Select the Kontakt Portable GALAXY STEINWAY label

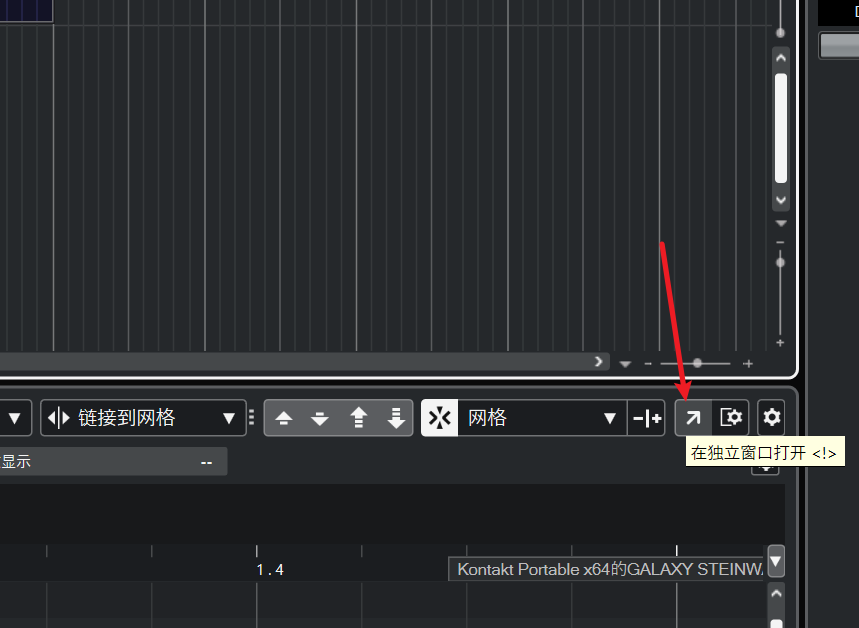point(608,569)
